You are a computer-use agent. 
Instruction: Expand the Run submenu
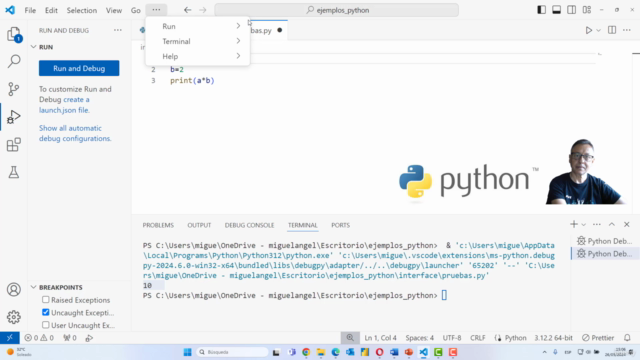[198, 26]
